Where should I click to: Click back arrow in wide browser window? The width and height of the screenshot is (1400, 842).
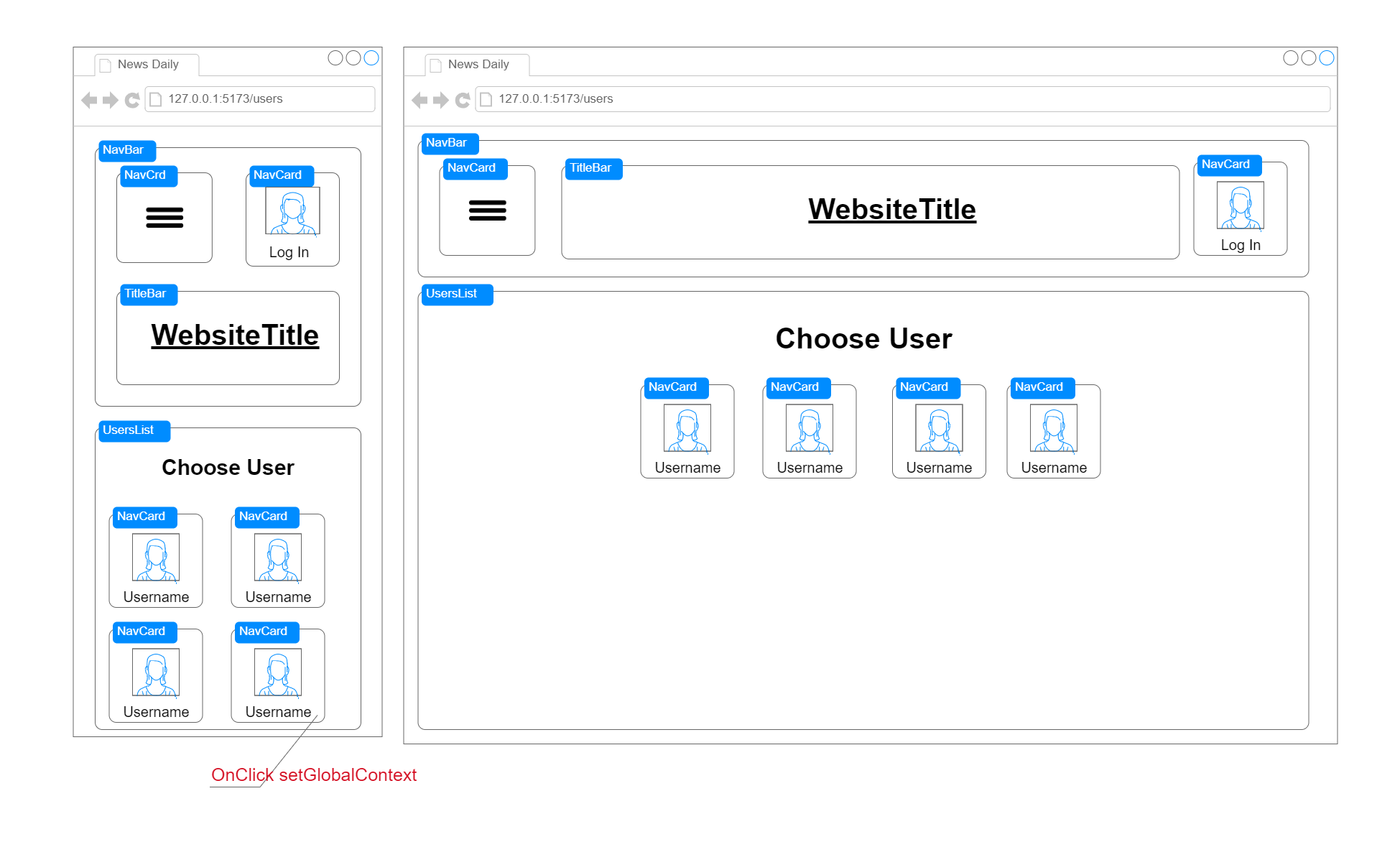pyautogui.click(x=419, y=100)
